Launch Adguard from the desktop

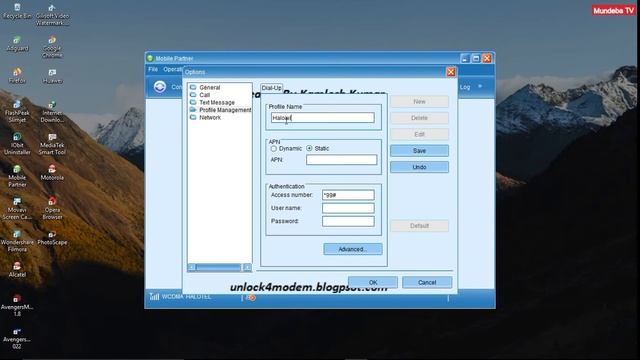17,44
